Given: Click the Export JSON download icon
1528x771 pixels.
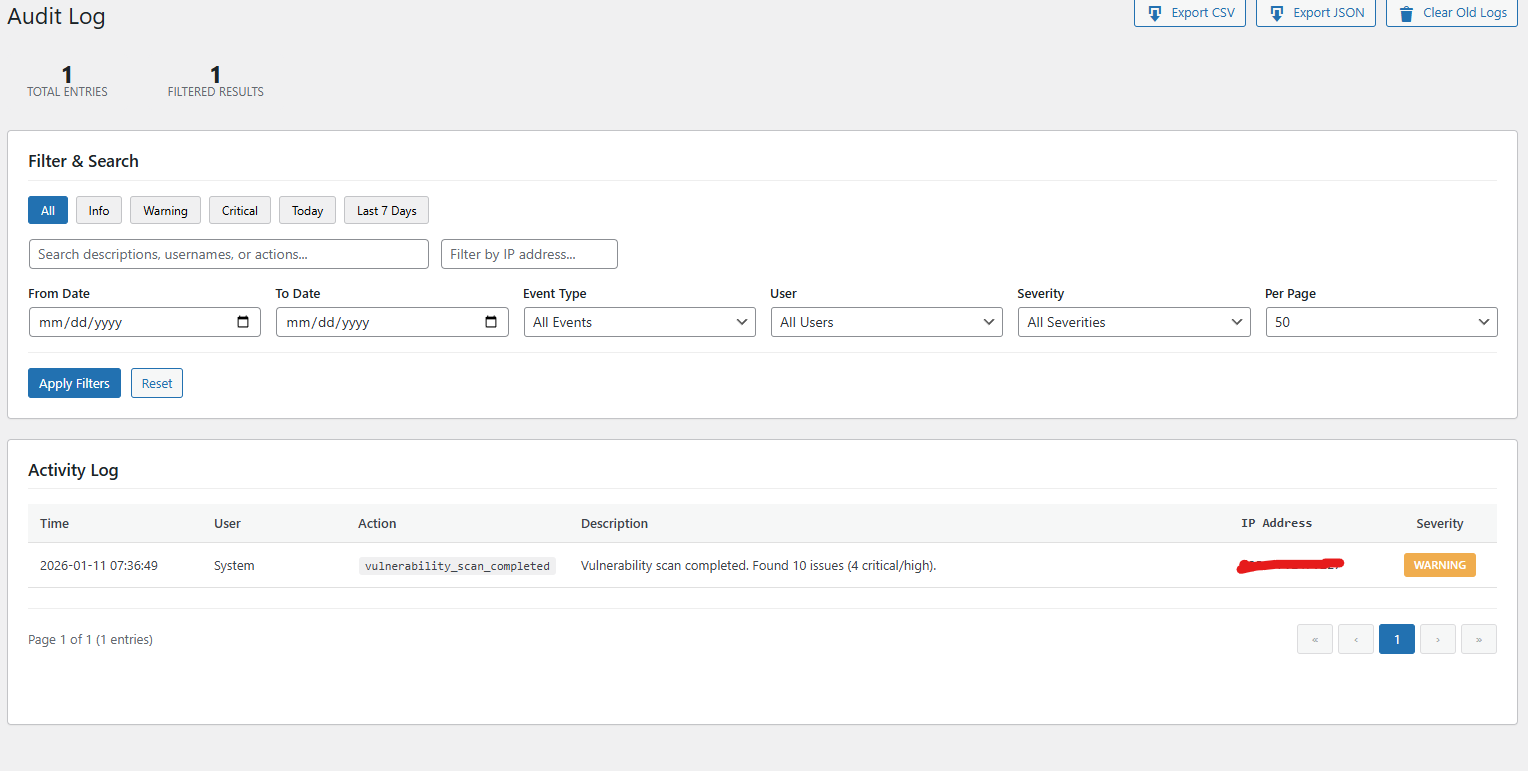Looking at the screenshot, I should pos(1277,13).
